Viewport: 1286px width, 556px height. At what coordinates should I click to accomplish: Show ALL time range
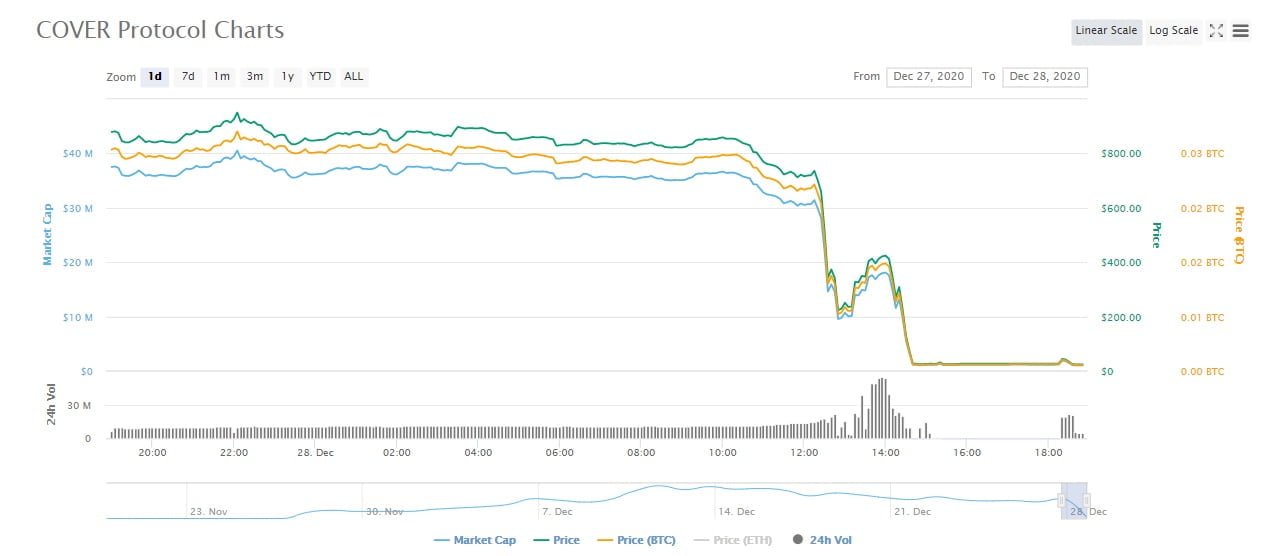[354, 77]
